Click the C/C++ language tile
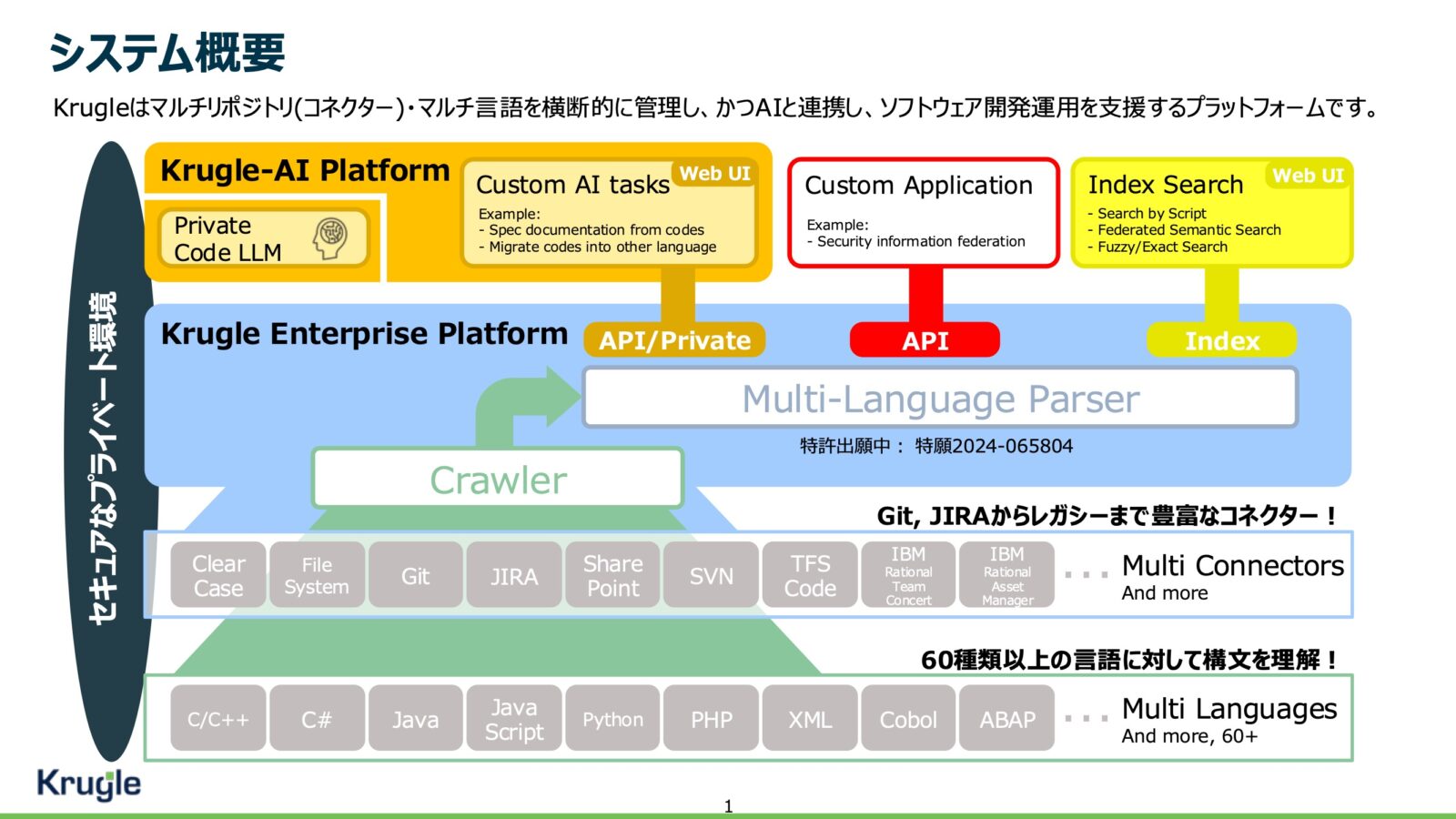1456x819 pixels. coord(218,719)
